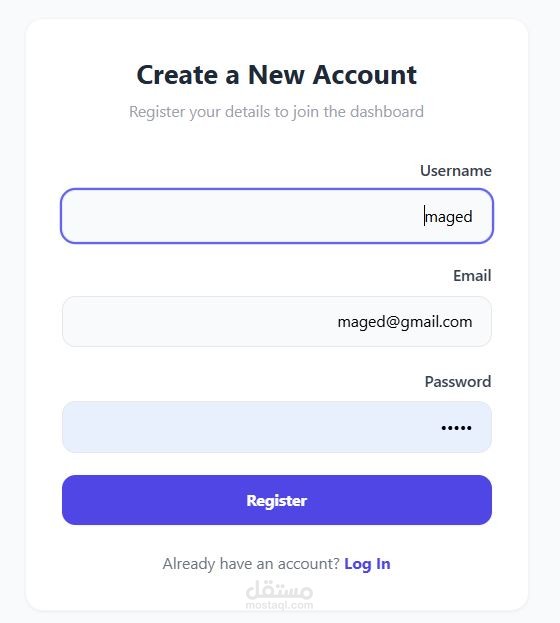Click the 'Create a New Account' heading

tap(277, 75)
